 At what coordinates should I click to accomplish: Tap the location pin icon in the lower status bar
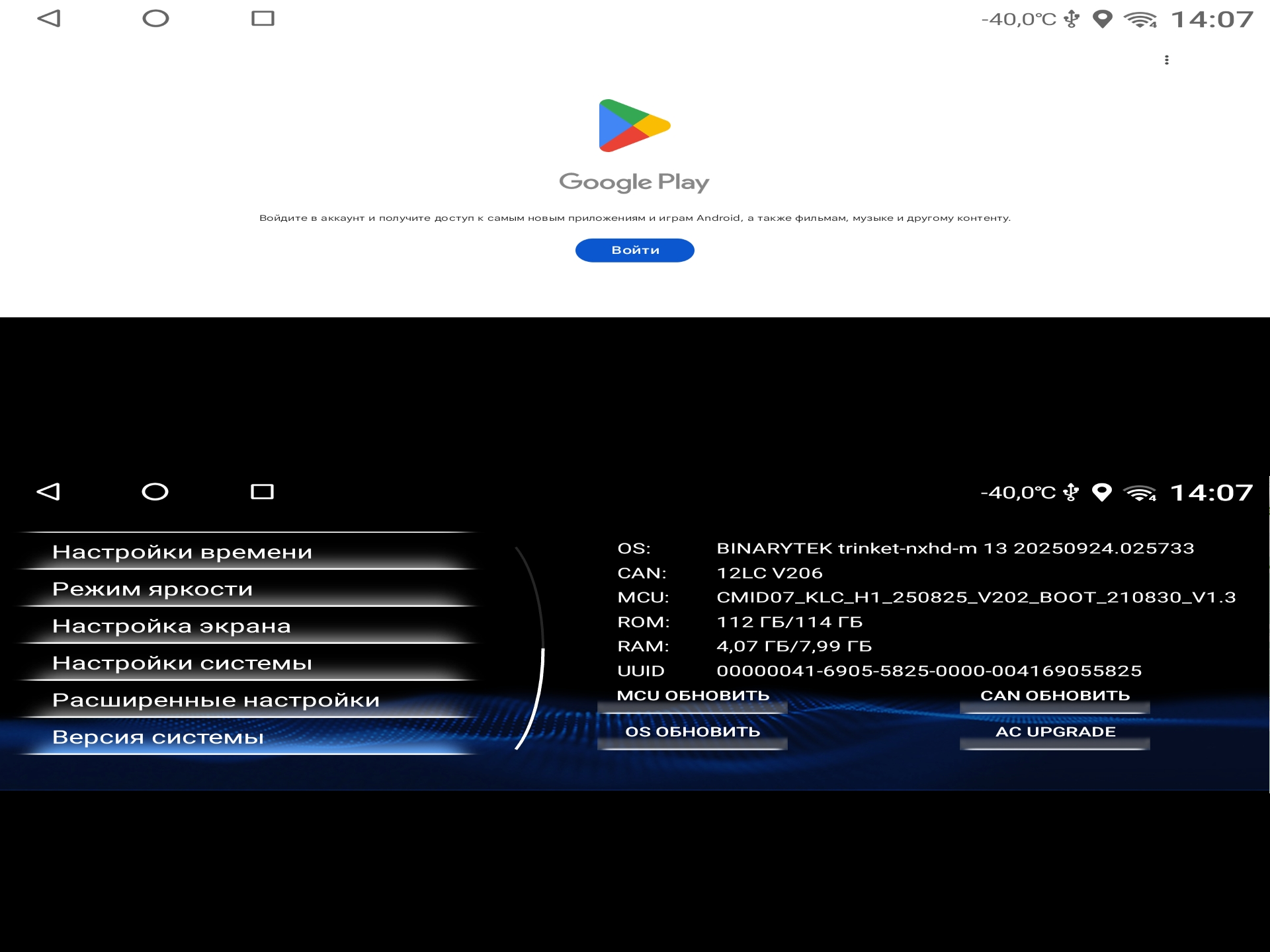tap(1101, 493)
